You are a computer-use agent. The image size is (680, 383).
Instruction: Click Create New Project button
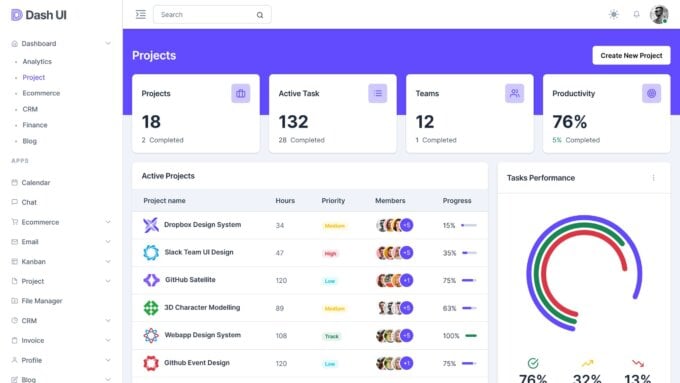pos(631,56)
